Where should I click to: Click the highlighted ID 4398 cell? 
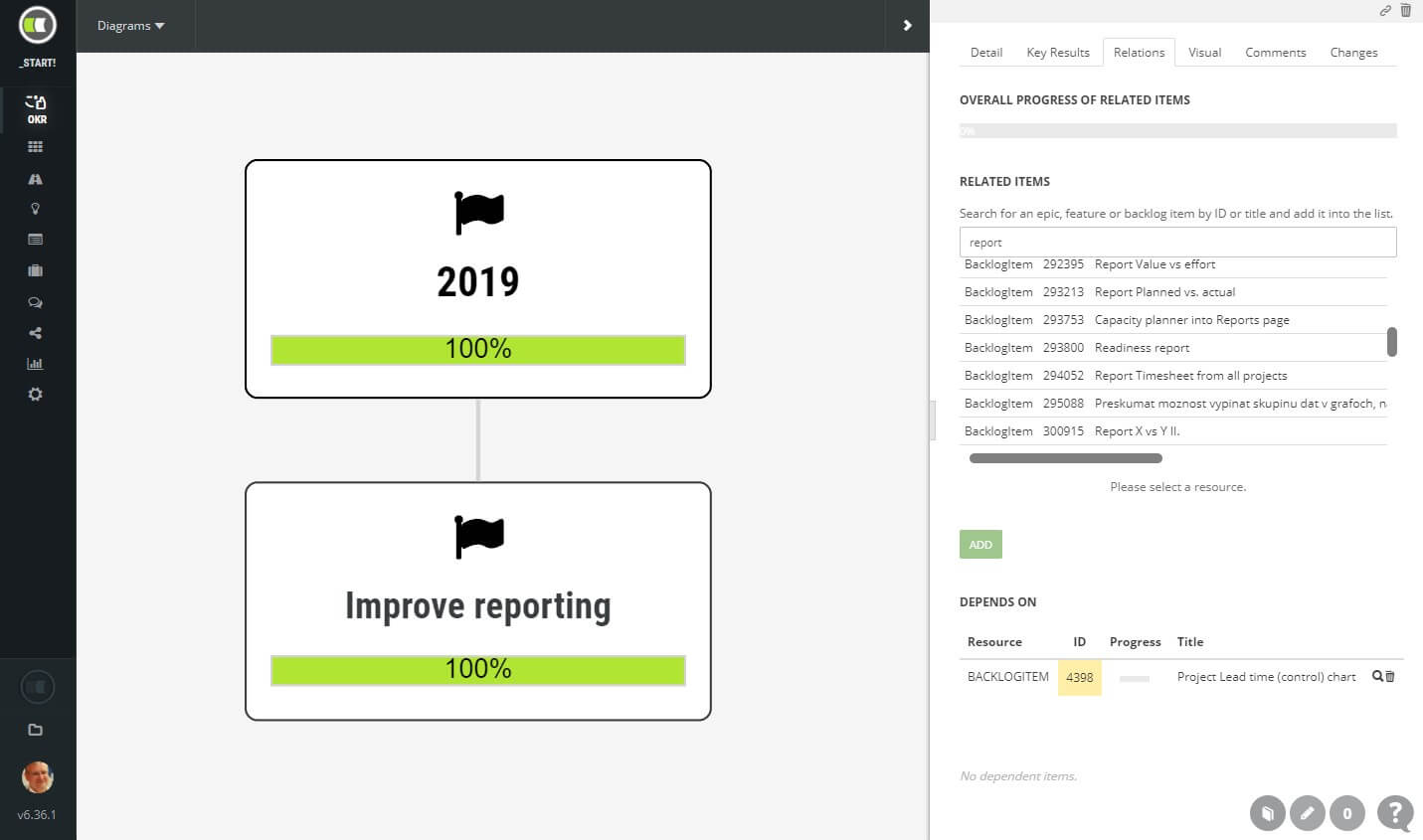point(1080,677)
